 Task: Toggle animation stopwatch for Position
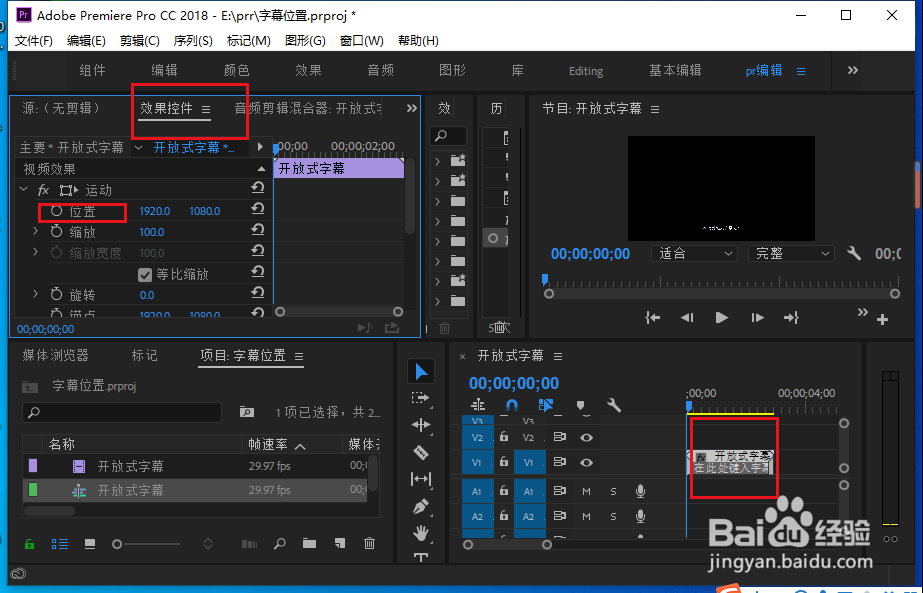click(x=57, y=211)
